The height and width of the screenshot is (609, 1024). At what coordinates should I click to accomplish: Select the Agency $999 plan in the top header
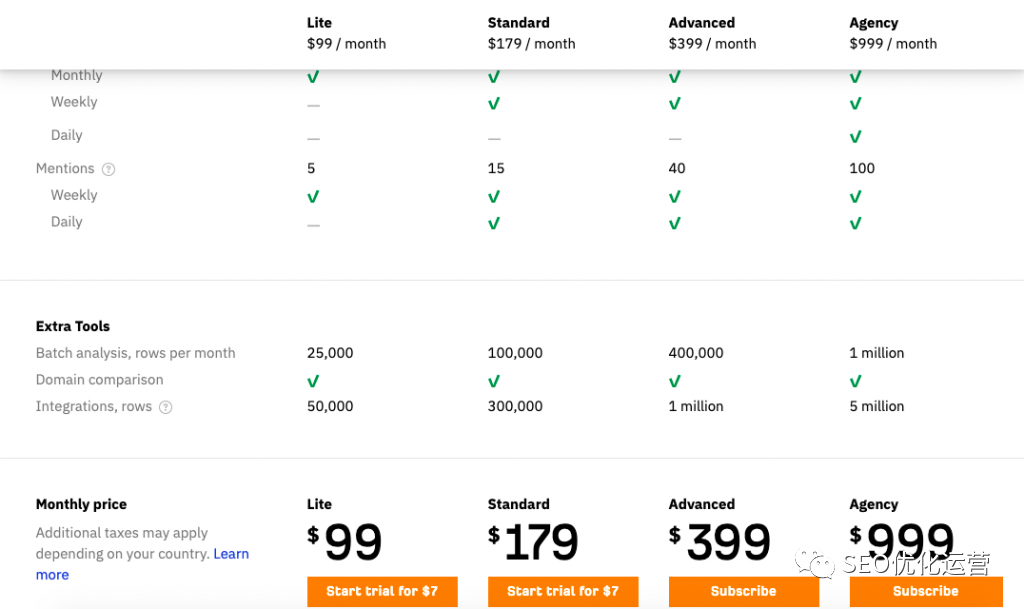point(893,33)
